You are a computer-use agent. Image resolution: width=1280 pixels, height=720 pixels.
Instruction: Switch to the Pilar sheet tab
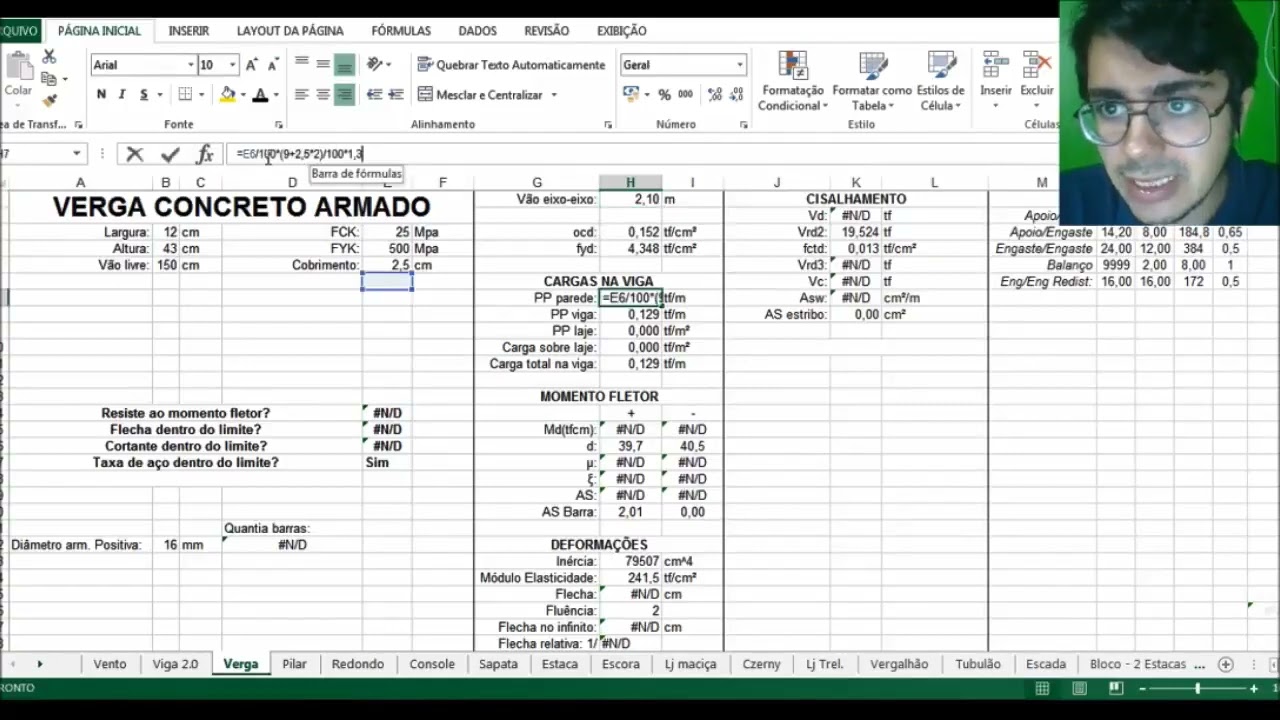click(294, 664)
